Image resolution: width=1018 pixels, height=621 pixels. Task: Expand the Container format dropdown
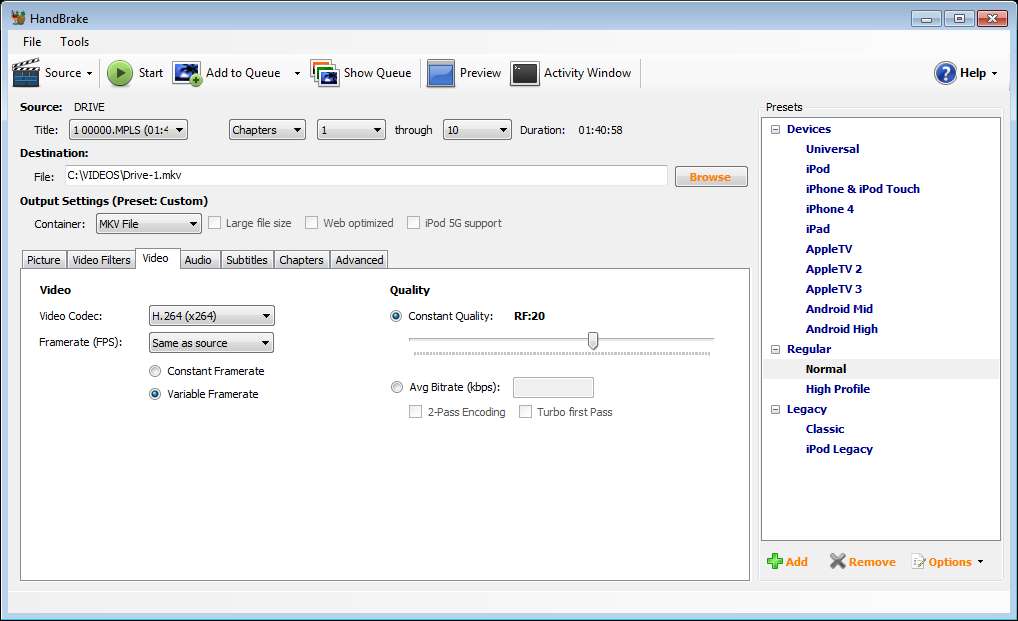(x=148, y=224)
